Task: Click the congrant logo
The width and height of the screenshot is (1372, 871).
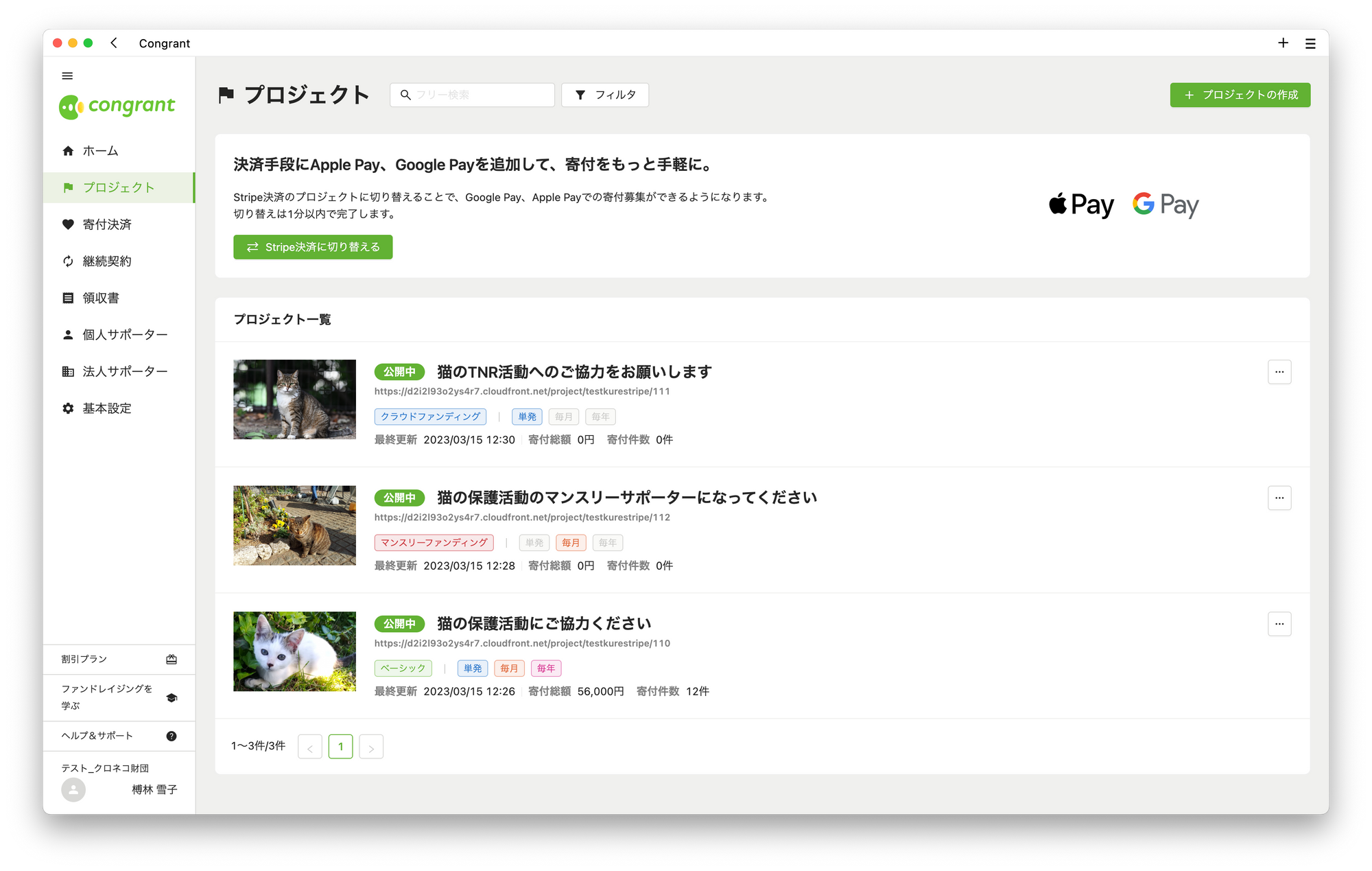Action: [117, 106]
